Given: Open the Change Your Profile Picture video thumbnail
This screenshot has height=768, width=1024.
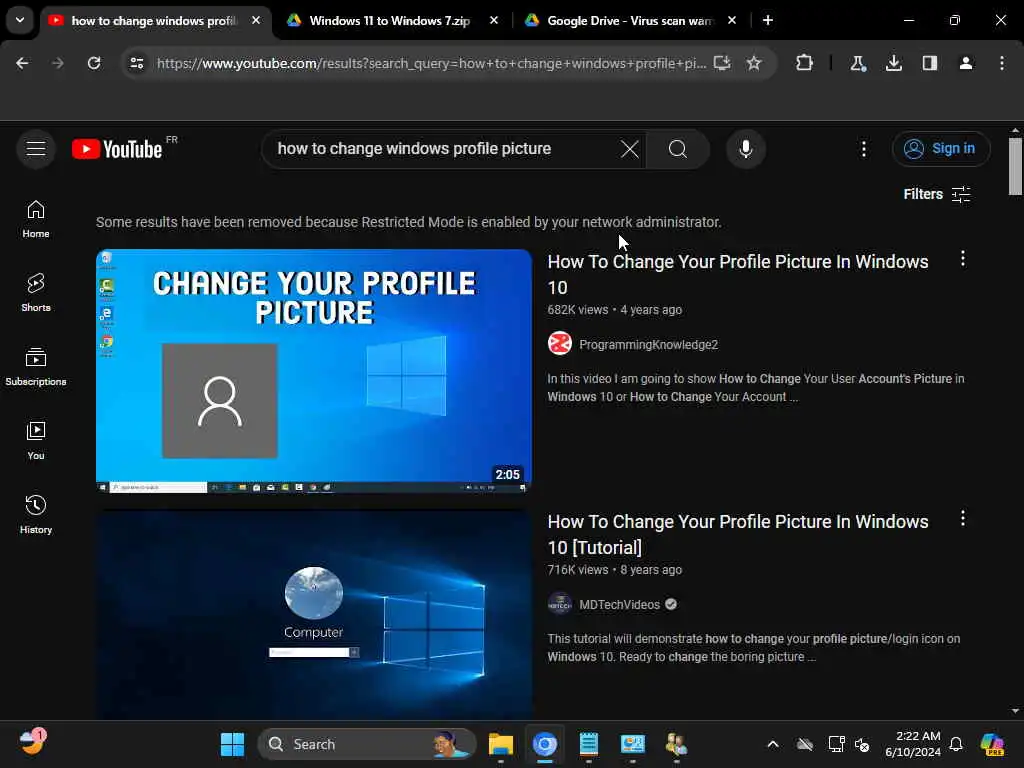Looking at the screenshot, I should pos(314,370).
